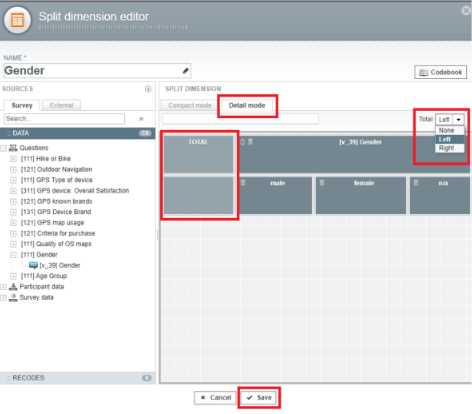Switch to Detail mode tab
472x414 pixels.
(247, 105)
